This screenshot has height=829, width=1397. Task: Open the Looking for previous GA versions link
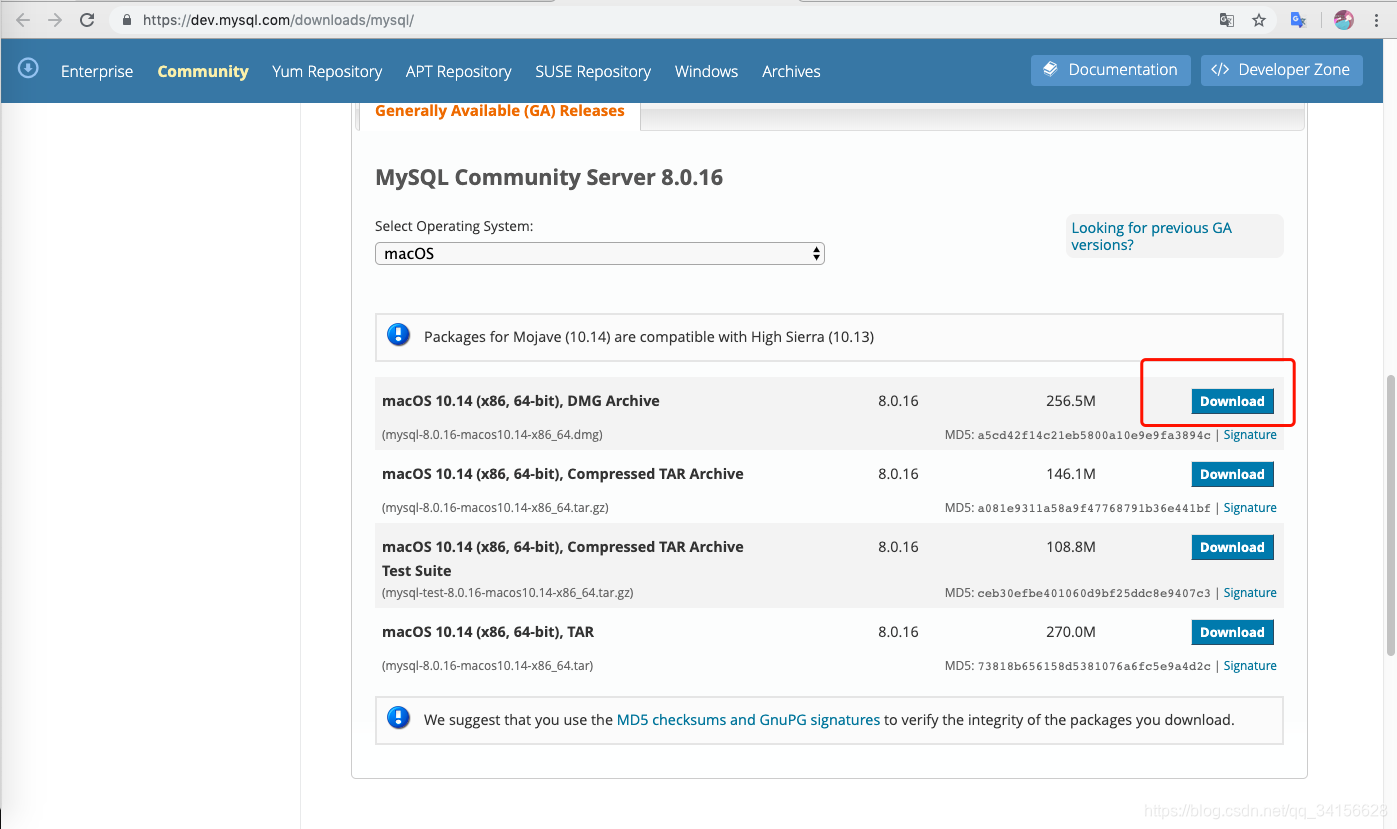pos(1151,236)
